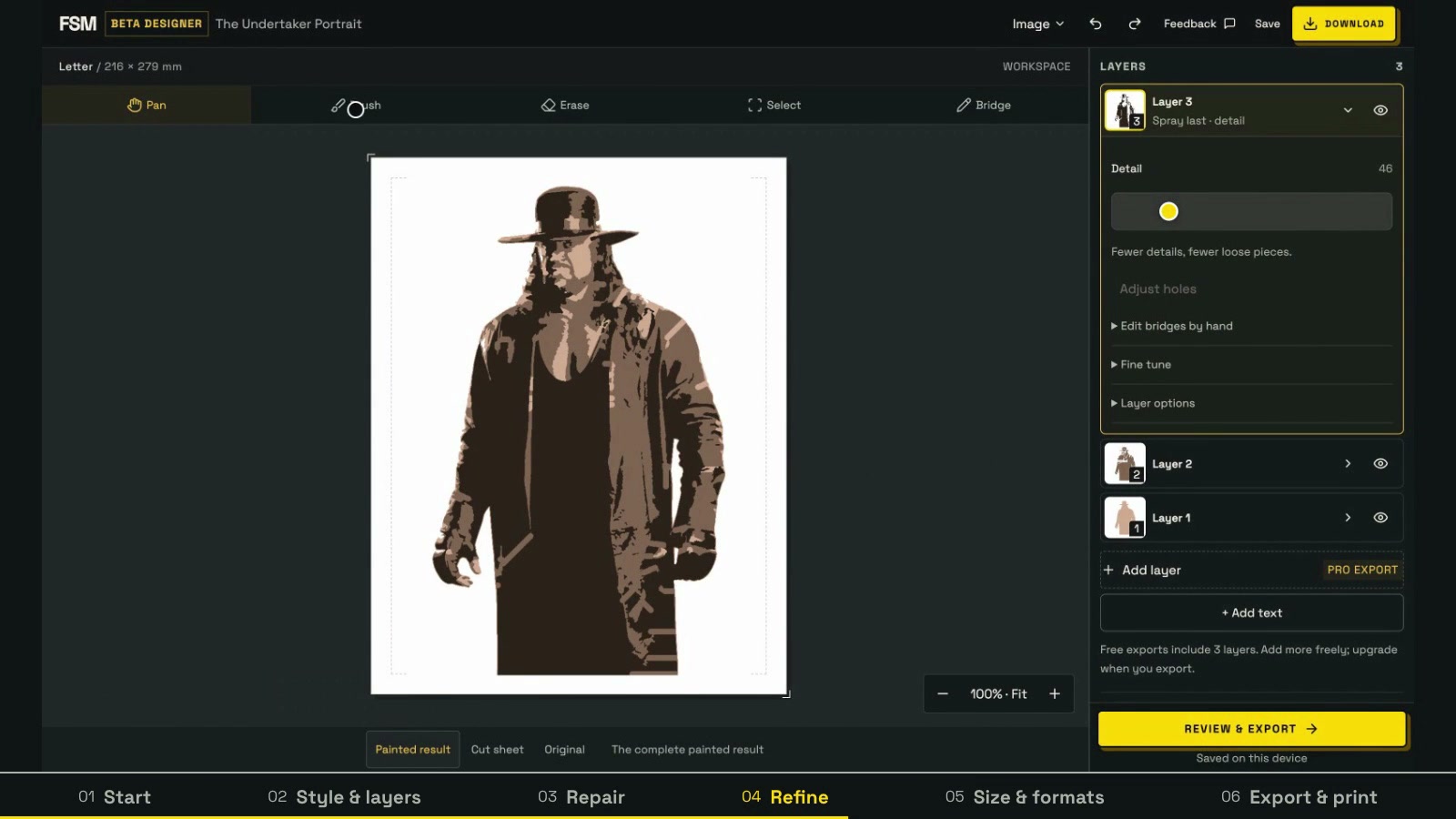Go to step 01 Start
Image resolution: width=1456 pixels, height=819 pixels.
click(x=115, y=797)
